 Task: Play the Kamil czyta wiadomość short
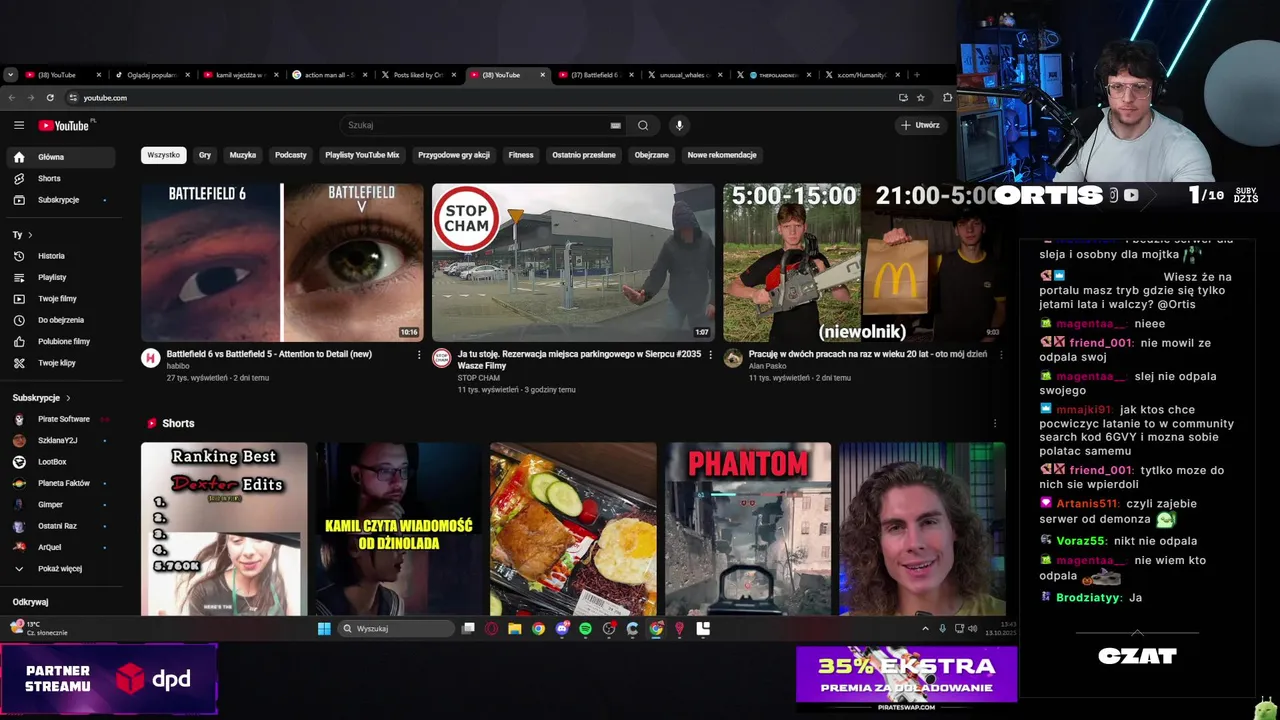click(398, 529)
